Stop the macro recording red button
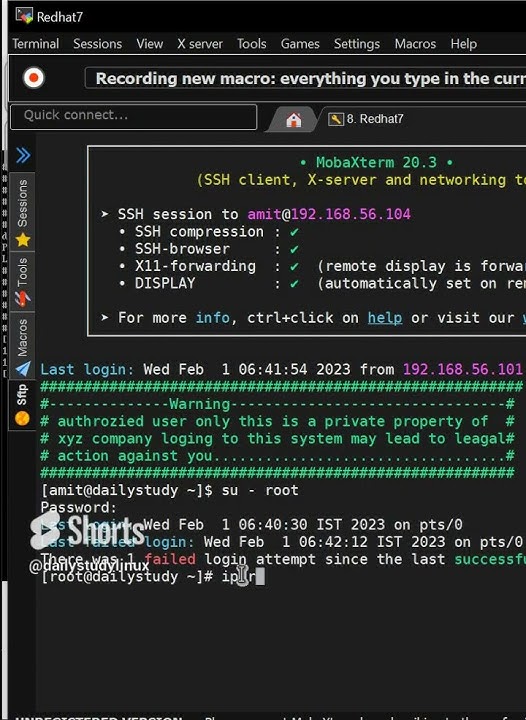 (x=34, y=78)
